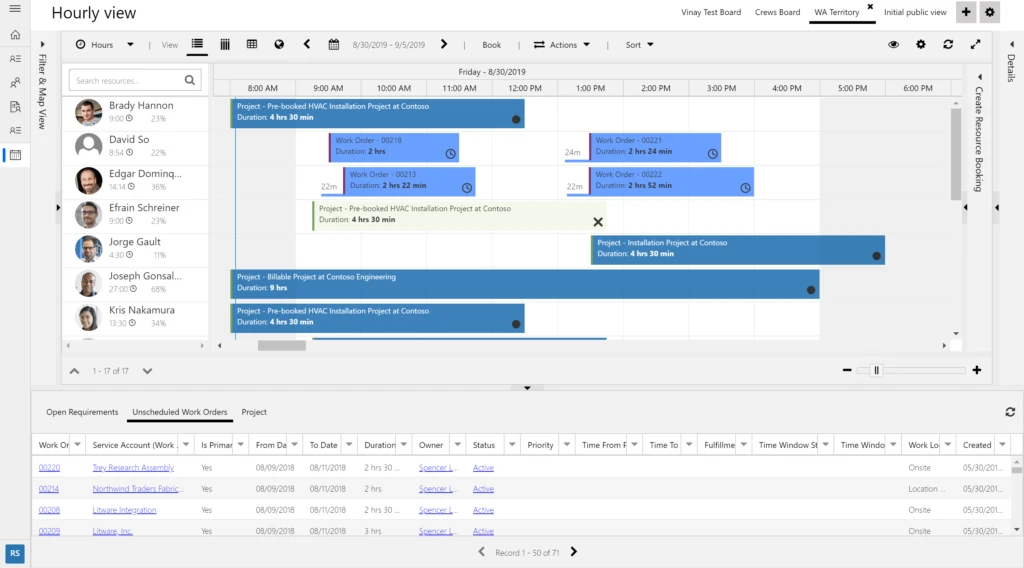Open work order 00220 link
The width and height of the screenshot is (1024, 568).
click(49, 468)
